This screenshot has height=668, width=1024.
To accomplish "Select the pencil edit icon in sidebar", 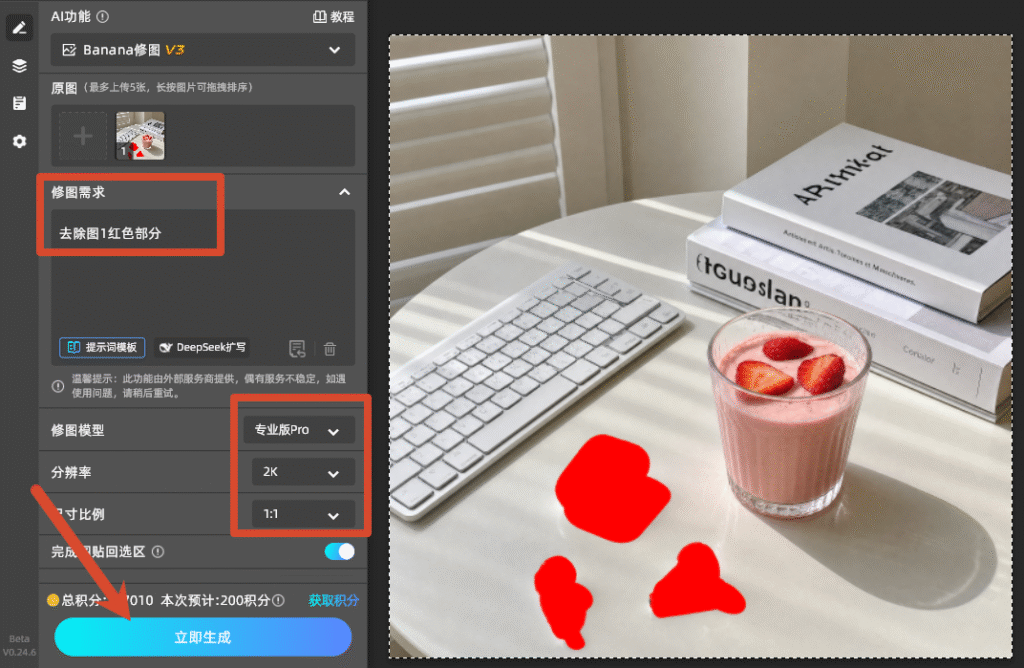I will click(19, 27).
